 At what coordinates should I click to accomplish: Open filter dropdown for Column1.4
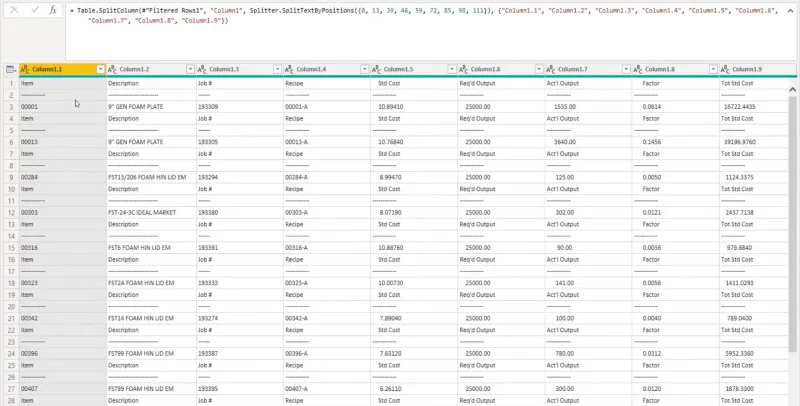coord(365,69)
